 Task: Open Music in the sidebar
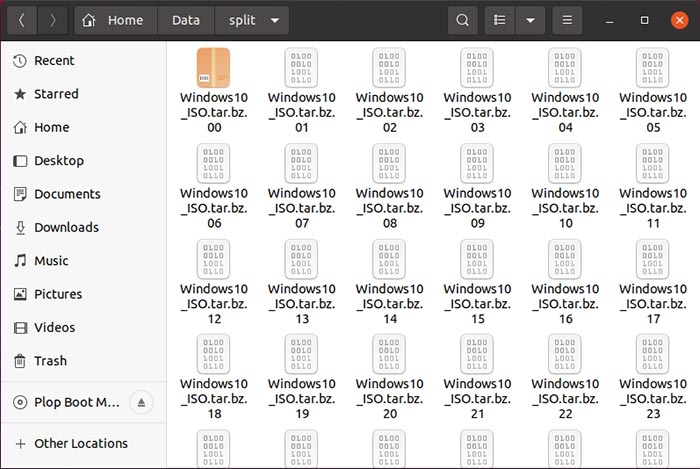[83, 261]
